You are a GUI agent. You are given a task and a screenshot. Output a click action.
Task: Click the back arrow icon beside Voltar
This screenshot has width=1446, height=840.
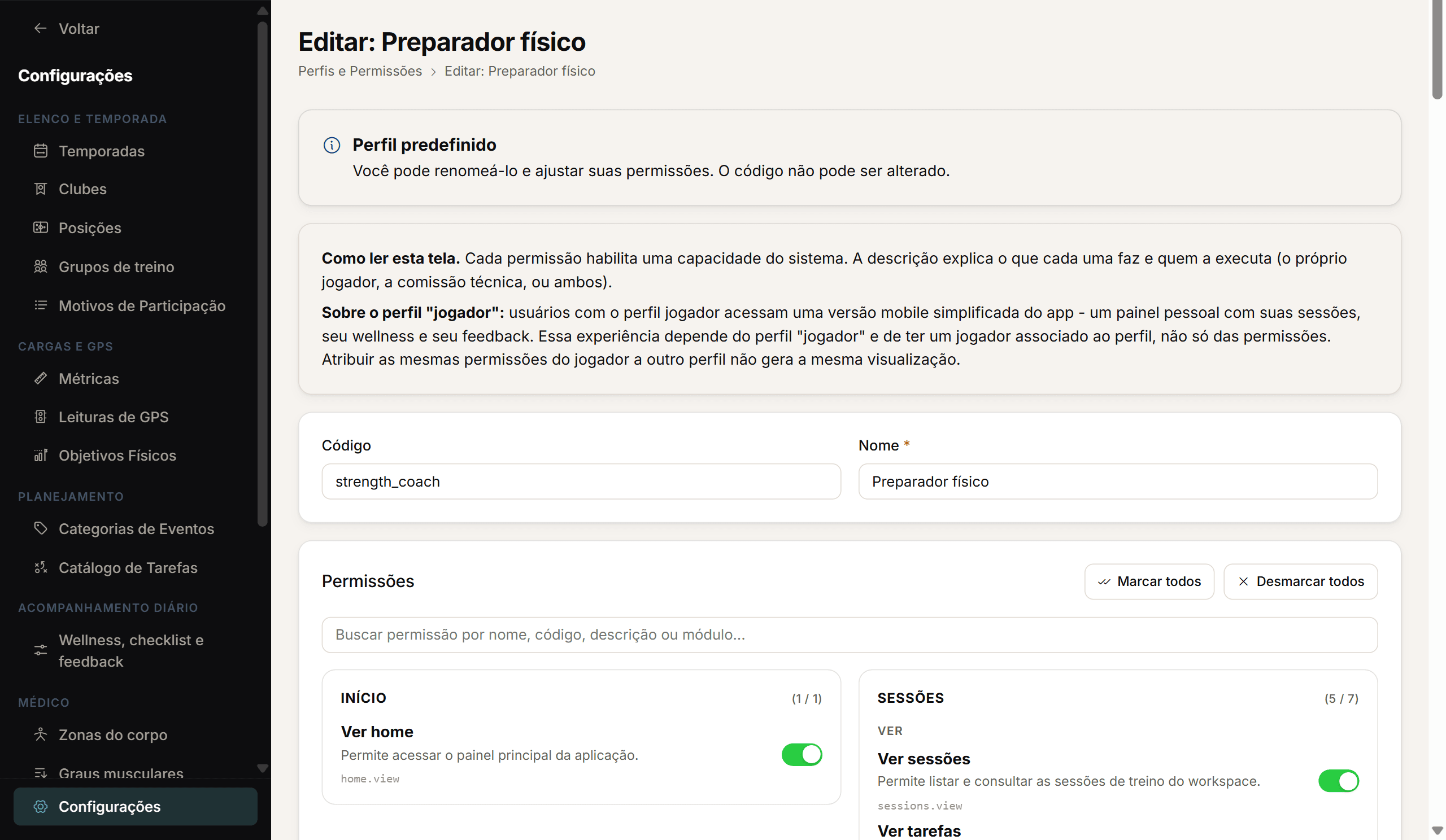point(40,28)
